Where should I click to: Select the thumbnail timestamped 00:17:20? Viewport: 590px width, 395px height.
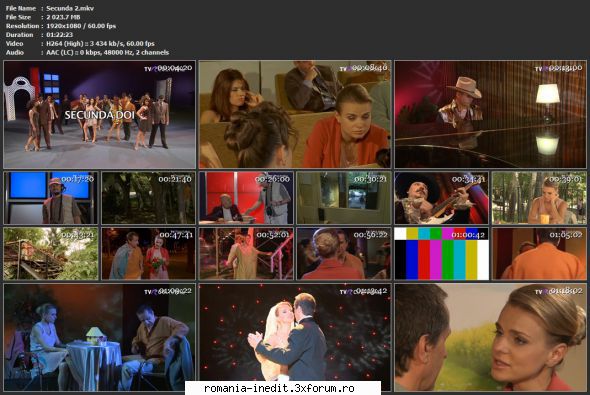[x=51, y=198]
